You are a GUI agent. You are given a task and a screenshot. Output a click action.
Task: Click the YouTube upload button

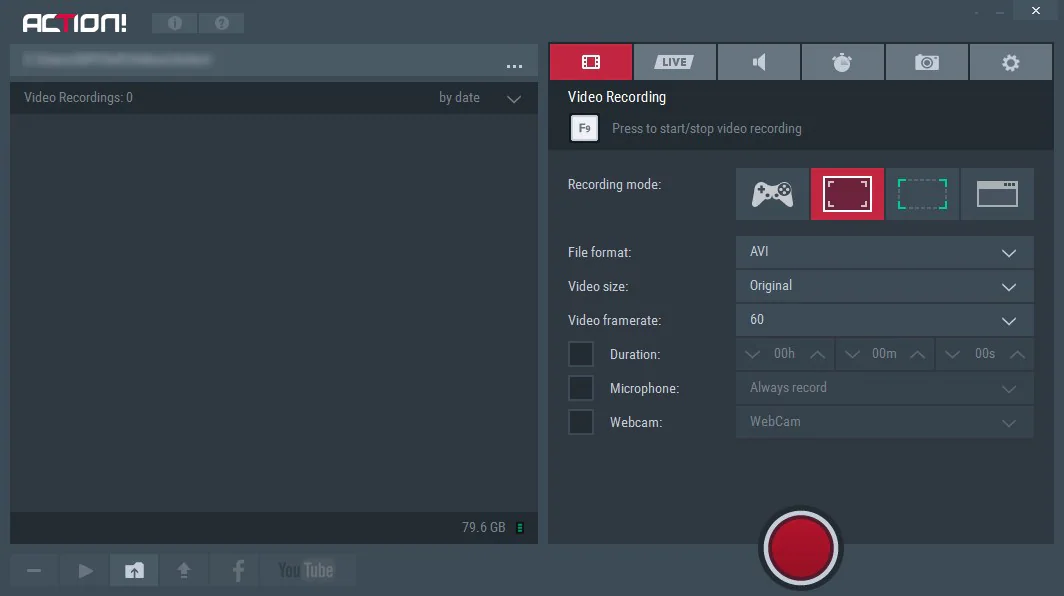tap(306, 571)
